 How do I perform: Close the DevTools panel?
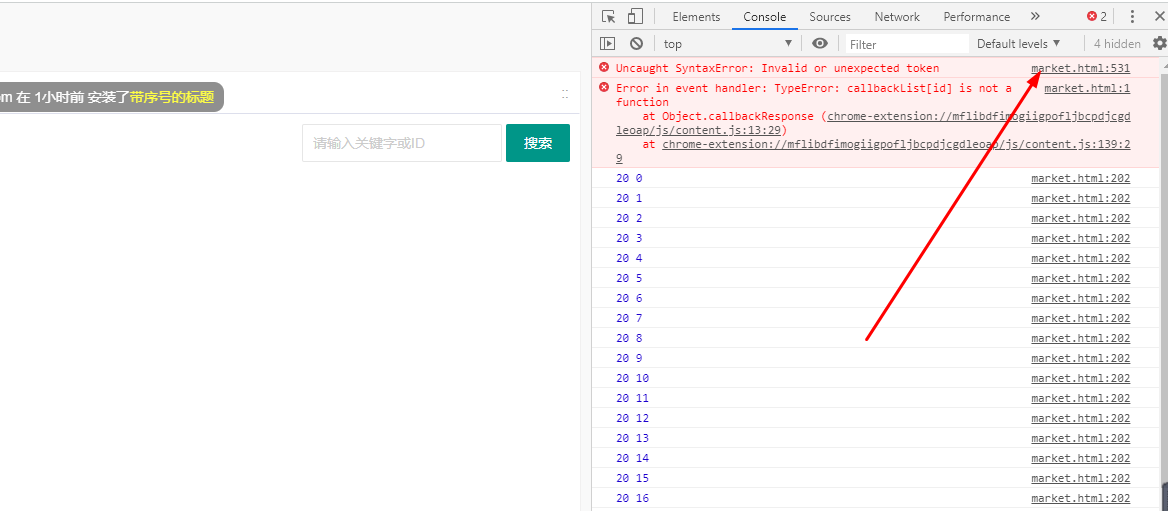coord(1160,17)
